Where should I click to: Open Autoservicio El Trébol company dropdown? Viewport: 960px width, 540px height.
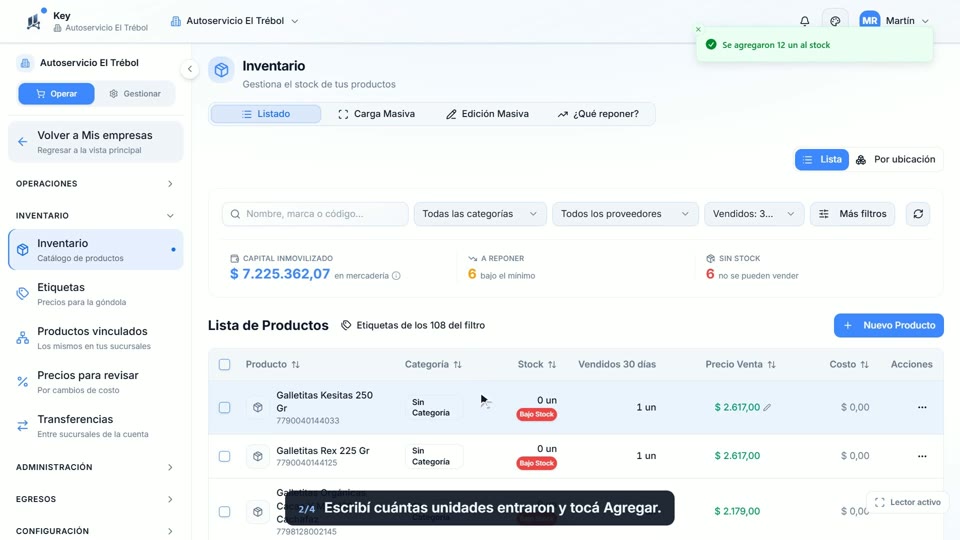(234, 21)
